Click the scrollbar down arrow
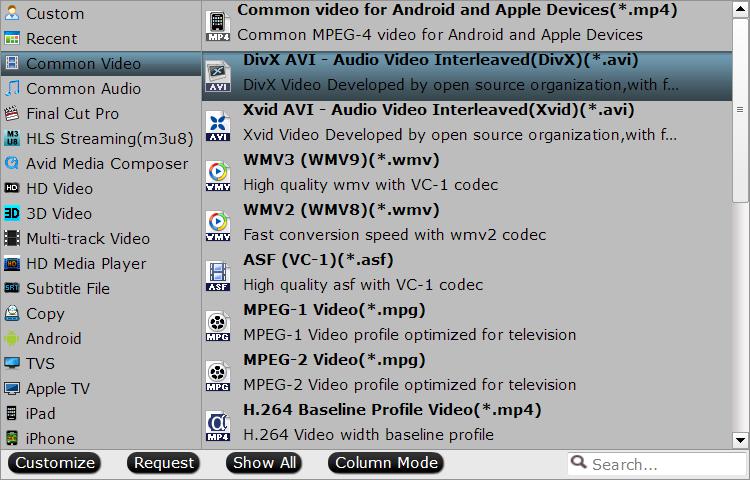Image resolution: width=750 pixels, height=480 pixels. pyautogui.click(x=740, y=439)
